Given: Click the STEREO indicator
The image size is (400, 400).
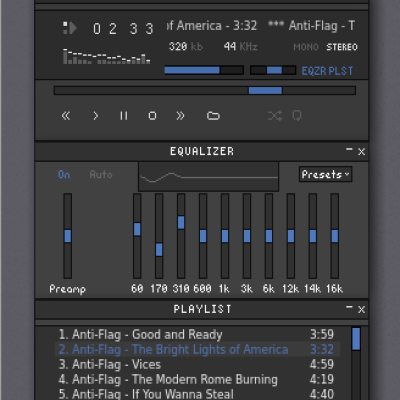Looking at the screenshot, I should coord(342,47).
